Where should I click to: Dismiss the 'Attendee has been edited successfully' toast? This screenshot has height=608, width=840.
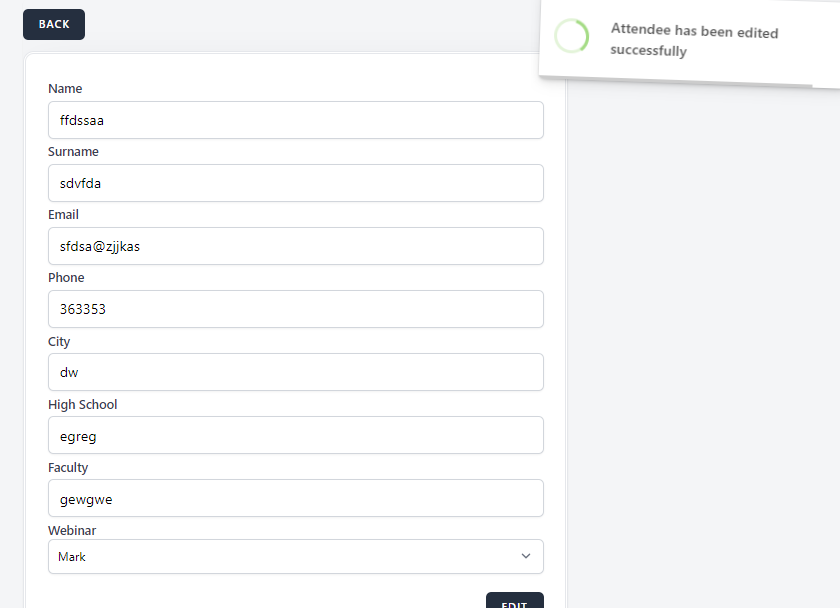coord(694,42)
